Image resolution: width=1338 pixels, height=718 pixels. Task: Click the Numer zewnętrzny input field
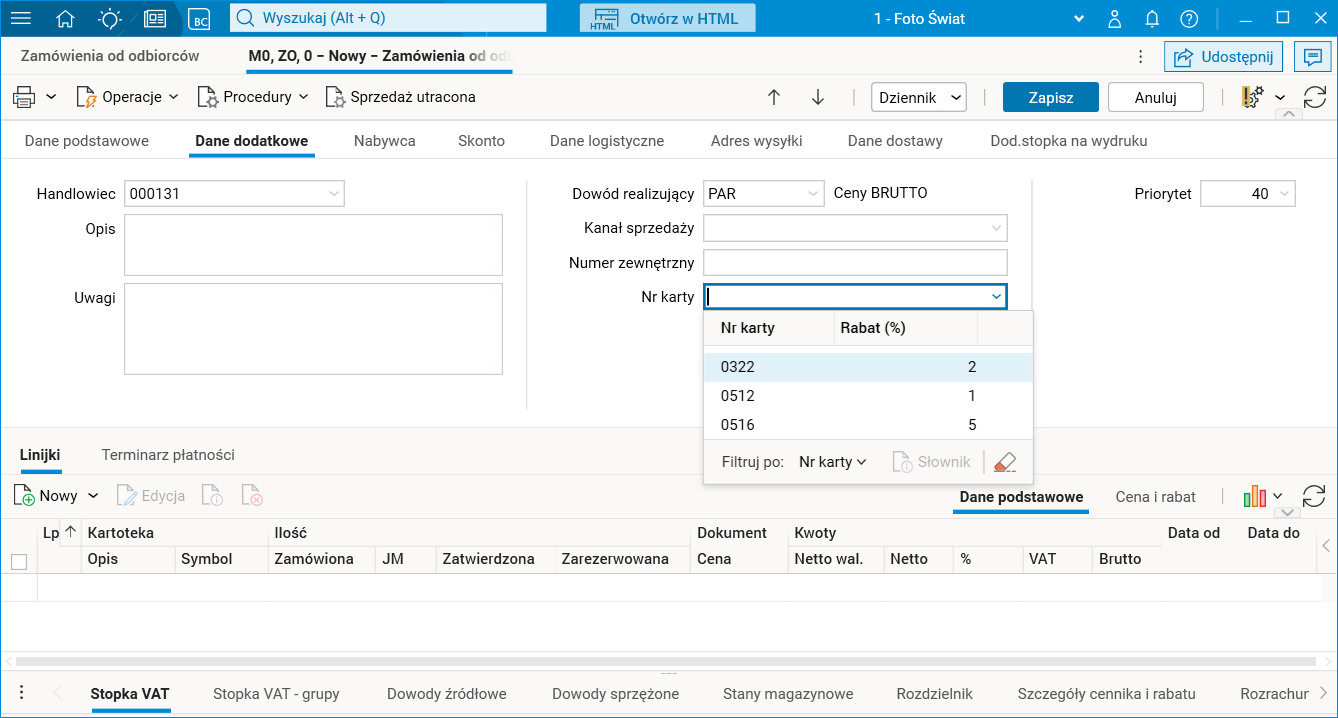click(x=855, y=263)
